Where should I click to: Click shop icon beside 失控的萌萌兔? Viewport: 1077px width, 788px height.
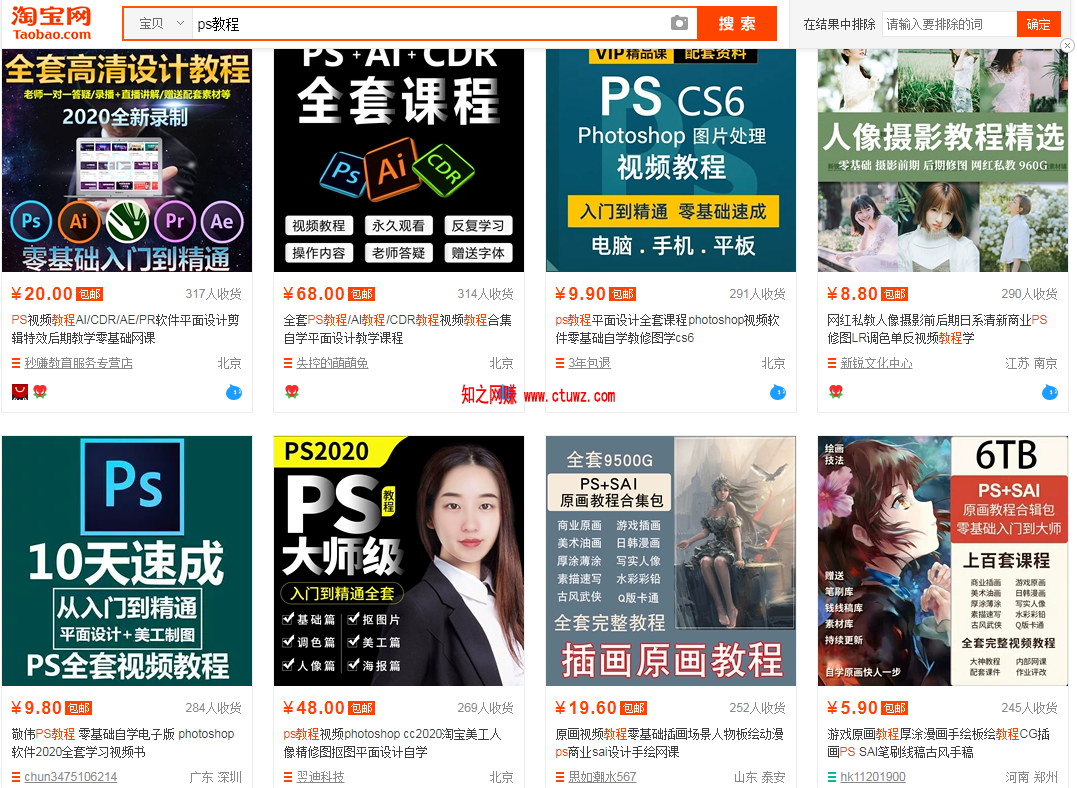coord(288,363)
